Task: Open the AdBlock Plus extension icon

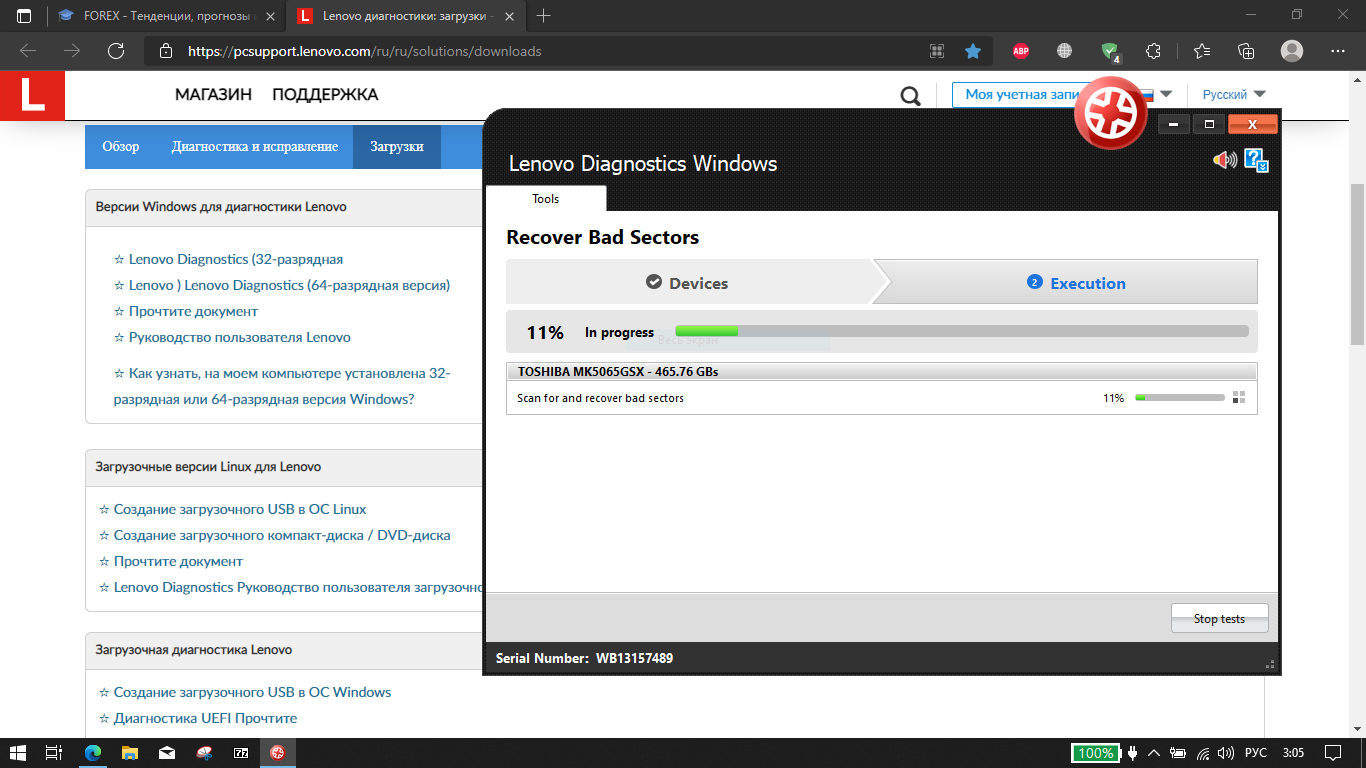Action: (1020, 51)
